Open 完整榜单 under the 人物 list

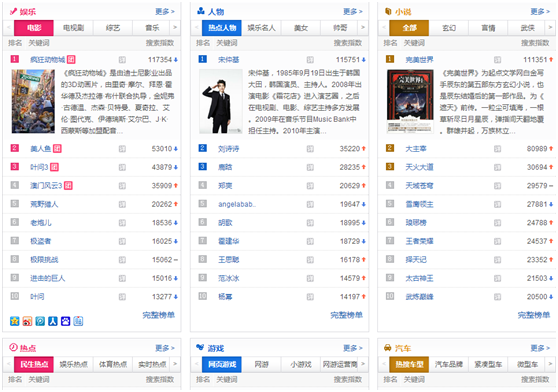(346, 315)
